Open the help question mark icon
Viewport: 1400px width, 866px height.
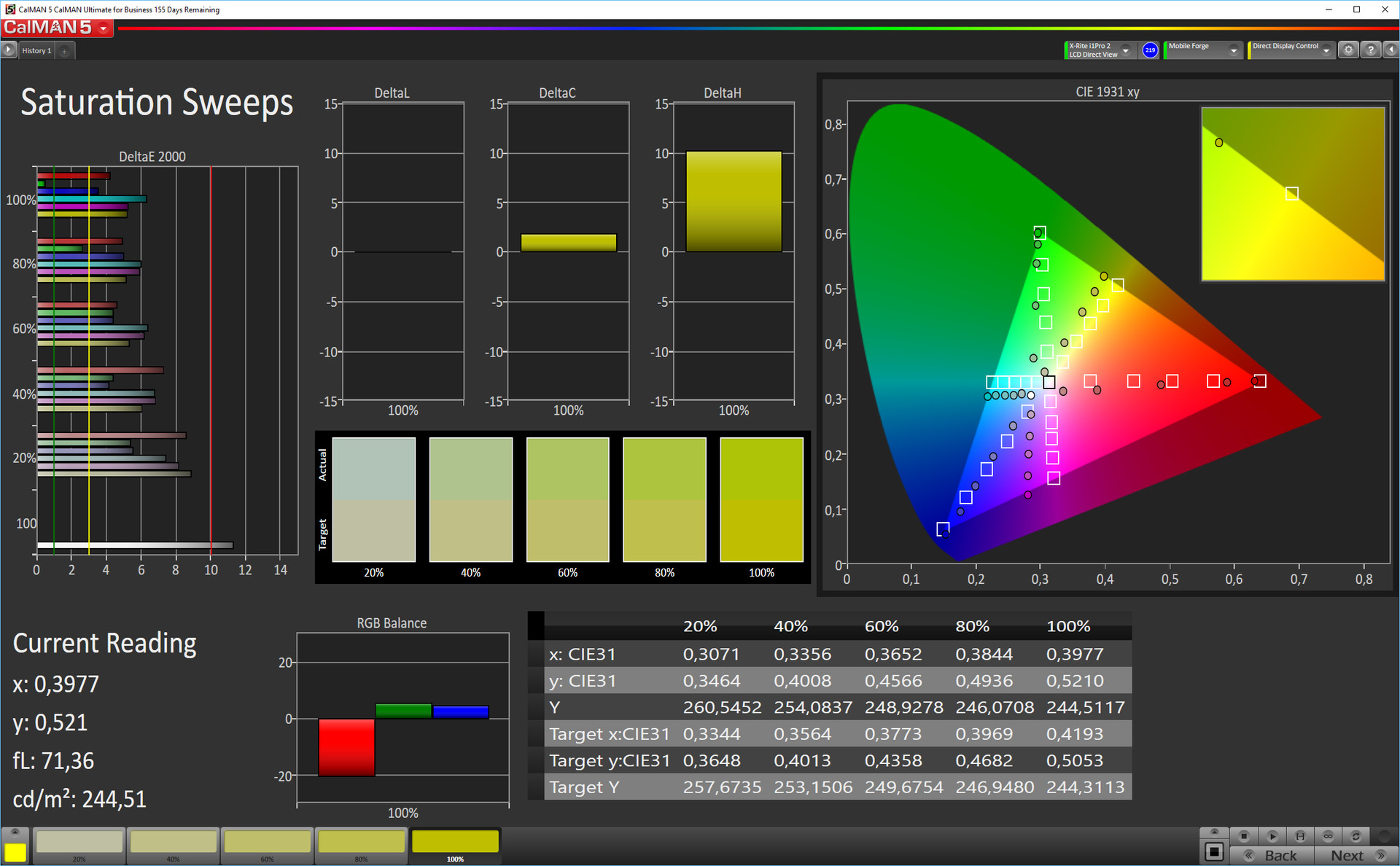click(x=1370, y=50)
